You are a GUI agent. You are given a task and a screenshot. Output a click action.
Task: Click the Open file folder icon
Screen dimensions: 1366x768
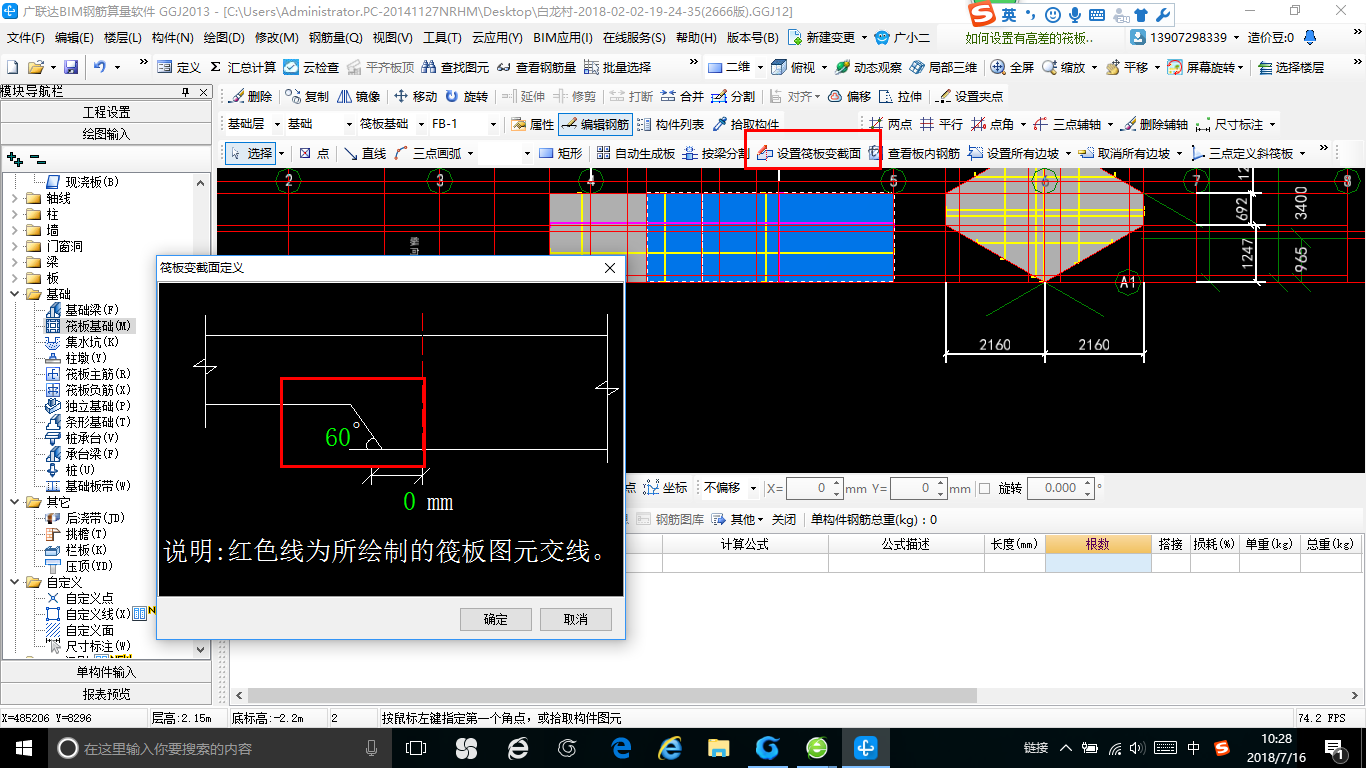pos(36,67)
